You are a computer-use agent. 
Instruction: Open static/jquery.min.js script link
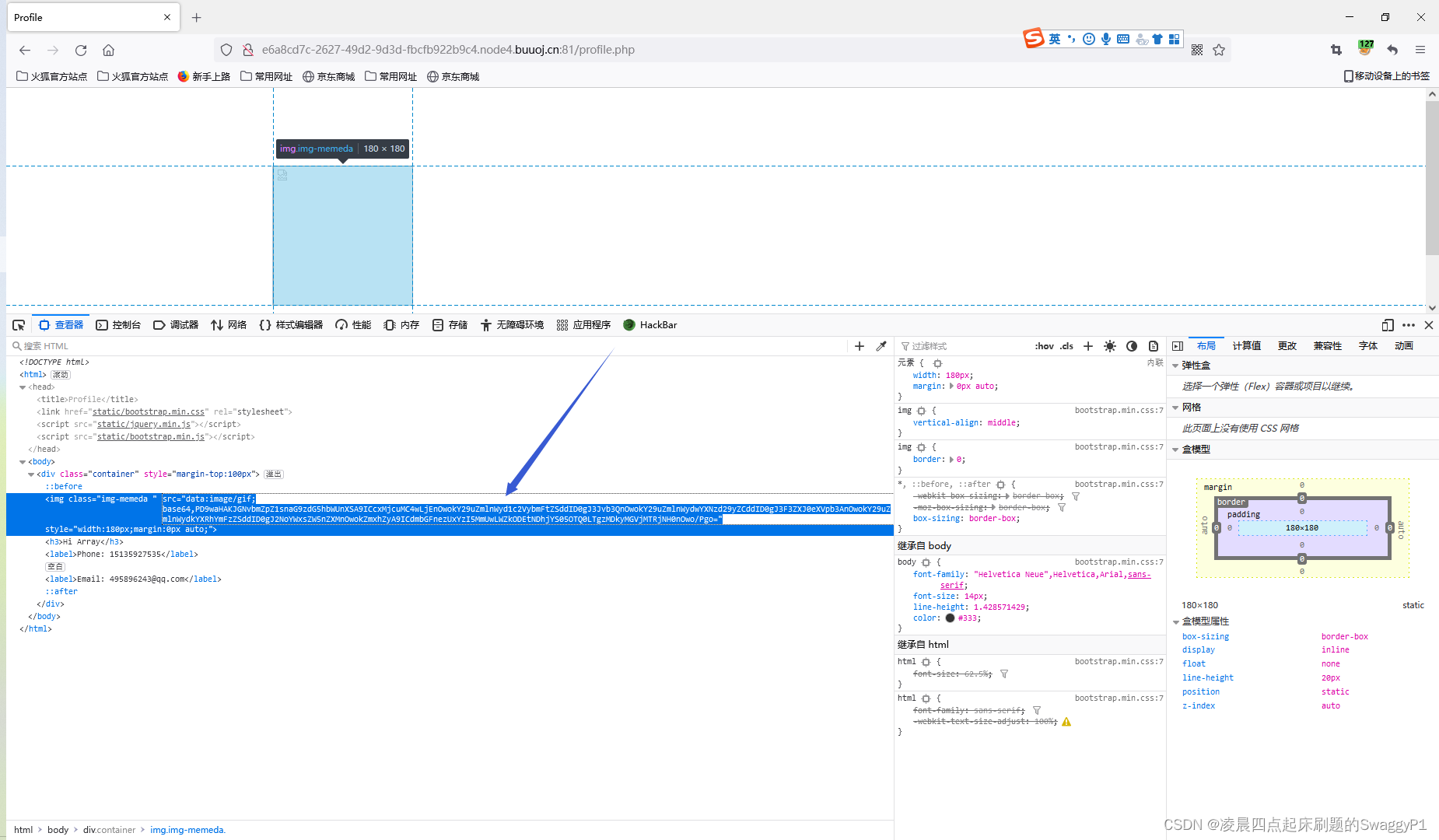pos(144,425)
